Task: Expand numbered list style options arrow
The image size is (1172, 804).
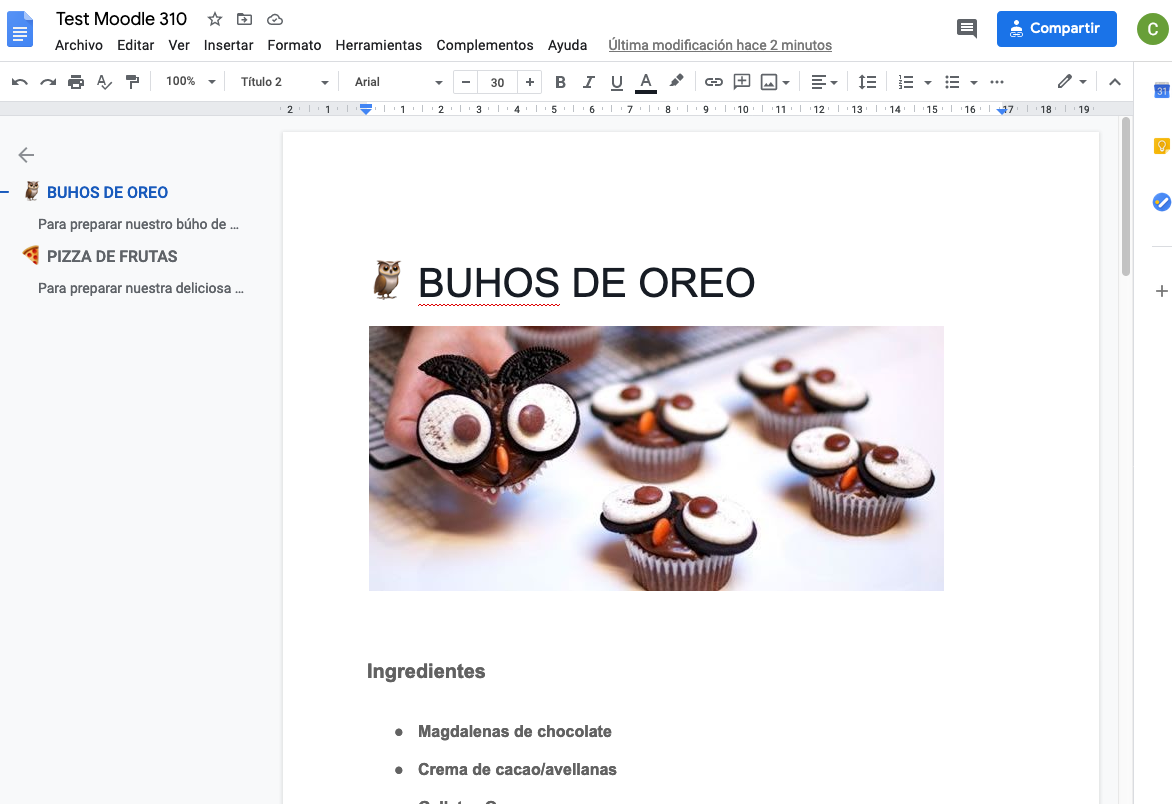Action: click(928, 83)
